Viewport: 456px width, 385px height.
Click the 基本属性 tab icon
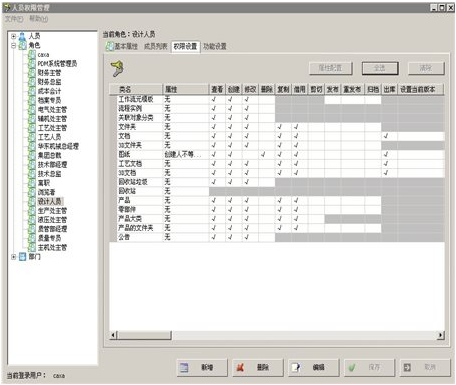tap(109, 46)
